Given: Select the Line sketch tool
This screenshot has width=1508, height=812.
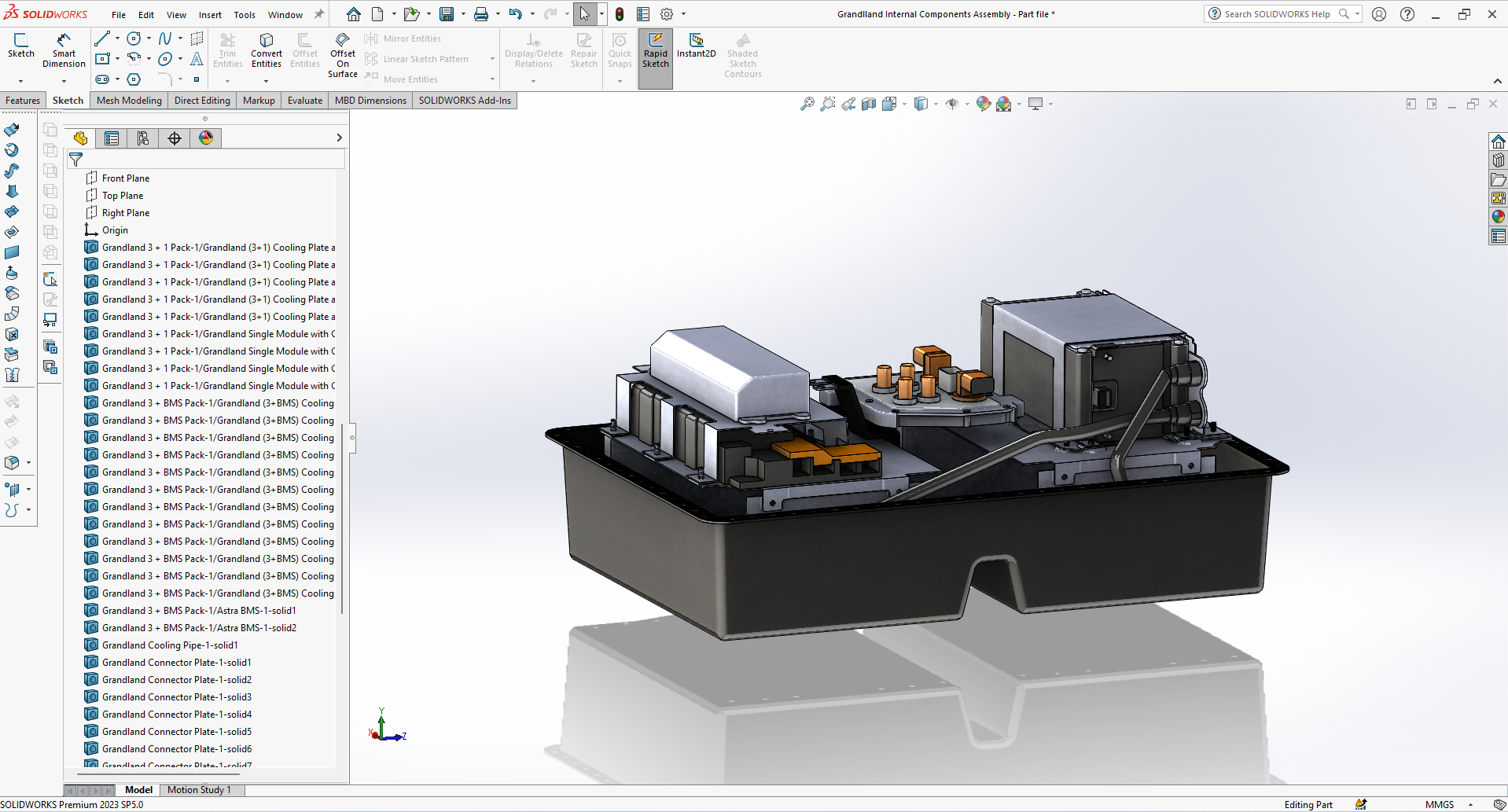Looking at the screenshot, I should tap(102, 39).
